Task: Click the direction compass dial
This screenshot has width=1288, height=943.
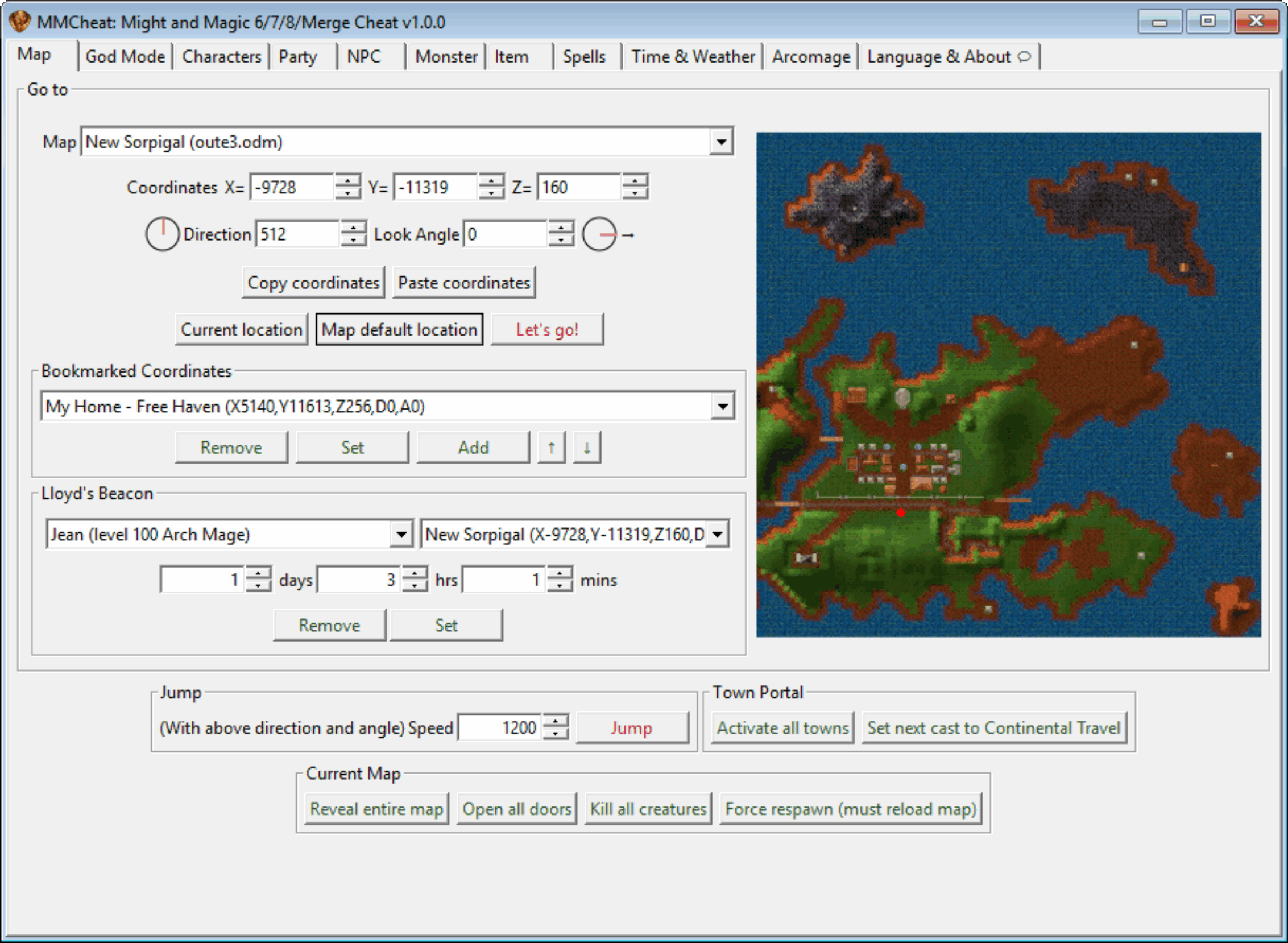Action: click(163, 234)
